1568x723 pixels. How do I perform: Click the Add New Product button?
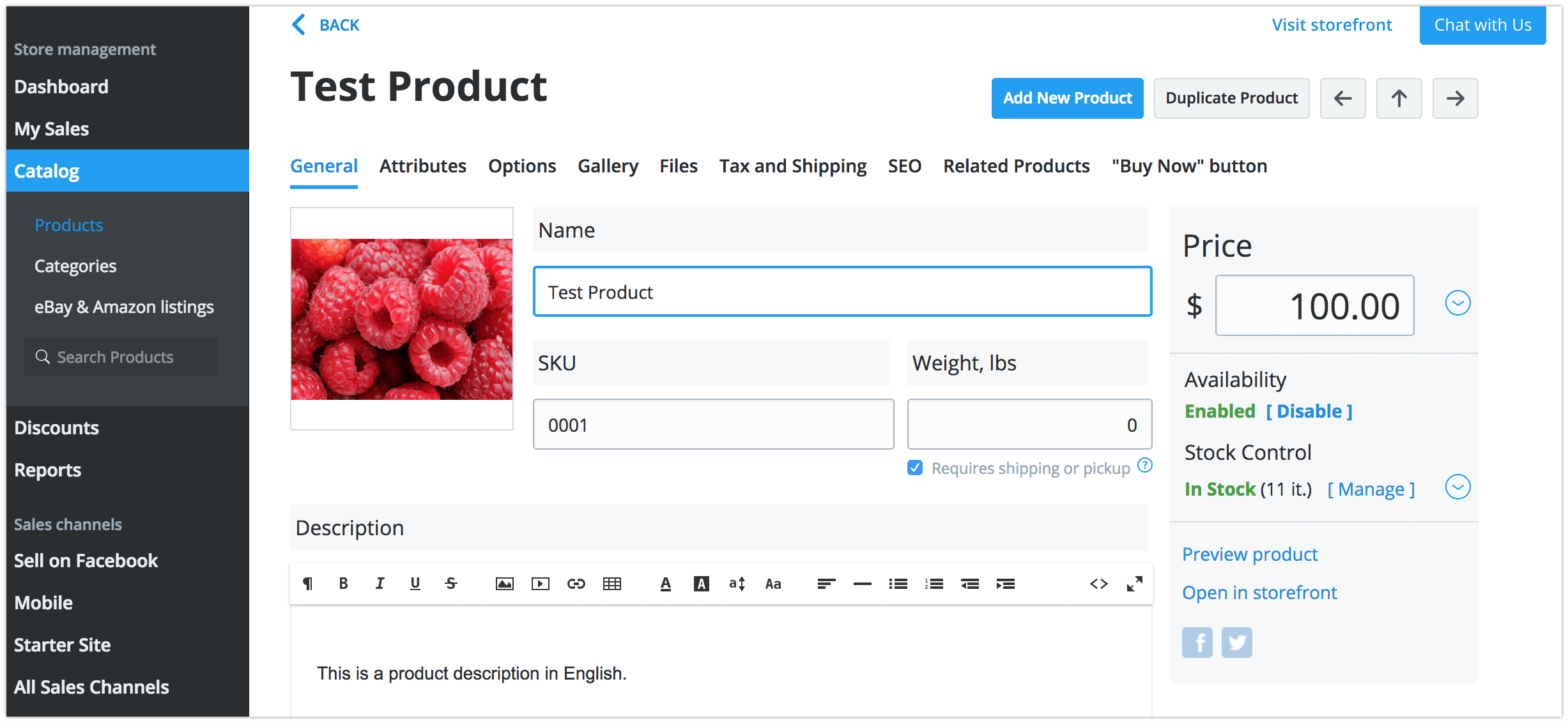tap(1067, 98)
